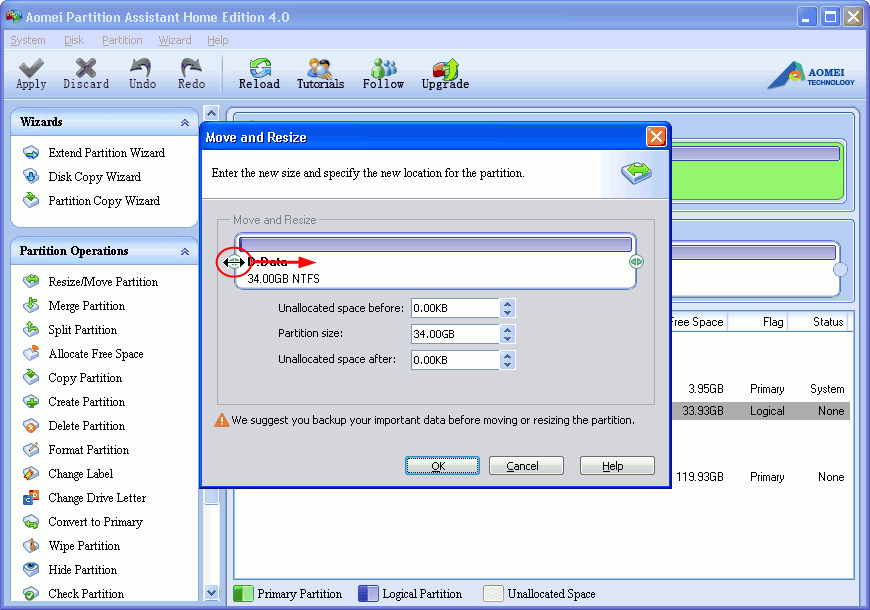Open the Wizard menu
Screen dimensions: 870x610
[x=175, y=40]
